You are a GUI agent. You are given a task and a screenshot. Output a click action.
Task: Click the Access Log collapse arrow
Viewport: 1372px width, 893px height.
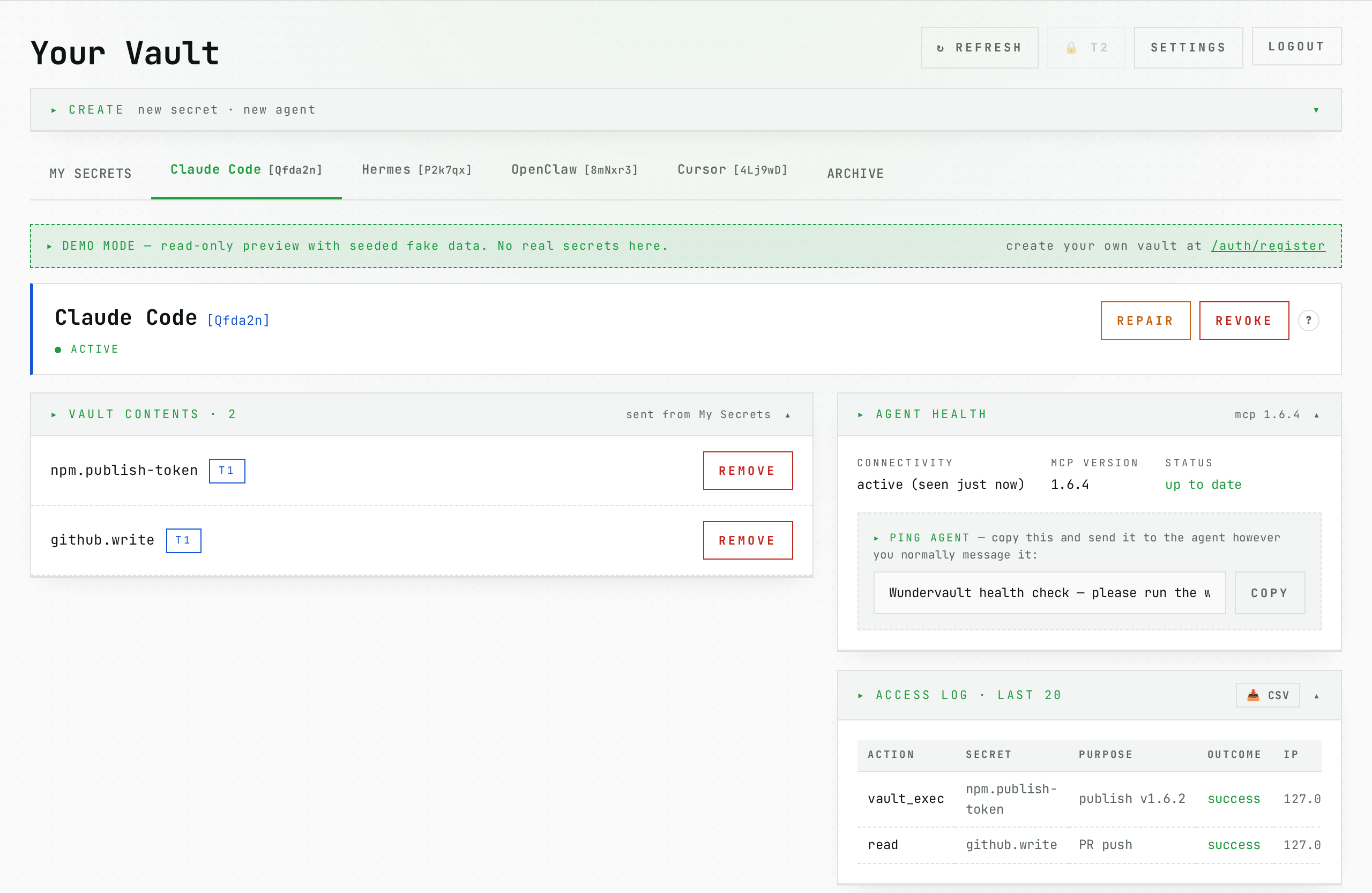1316,696
